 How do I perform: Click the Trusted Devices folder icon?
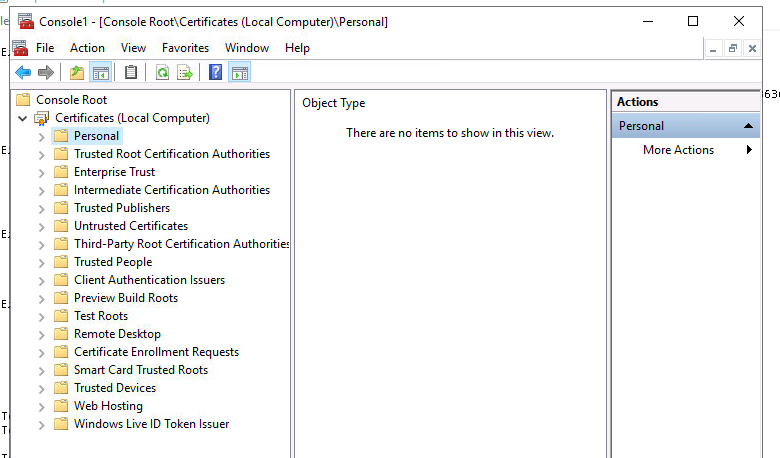click(61, 388)
